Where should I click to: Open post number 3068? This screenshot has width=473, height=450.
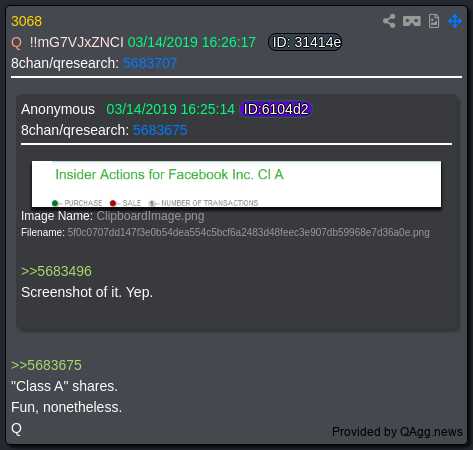coord(26,21)
